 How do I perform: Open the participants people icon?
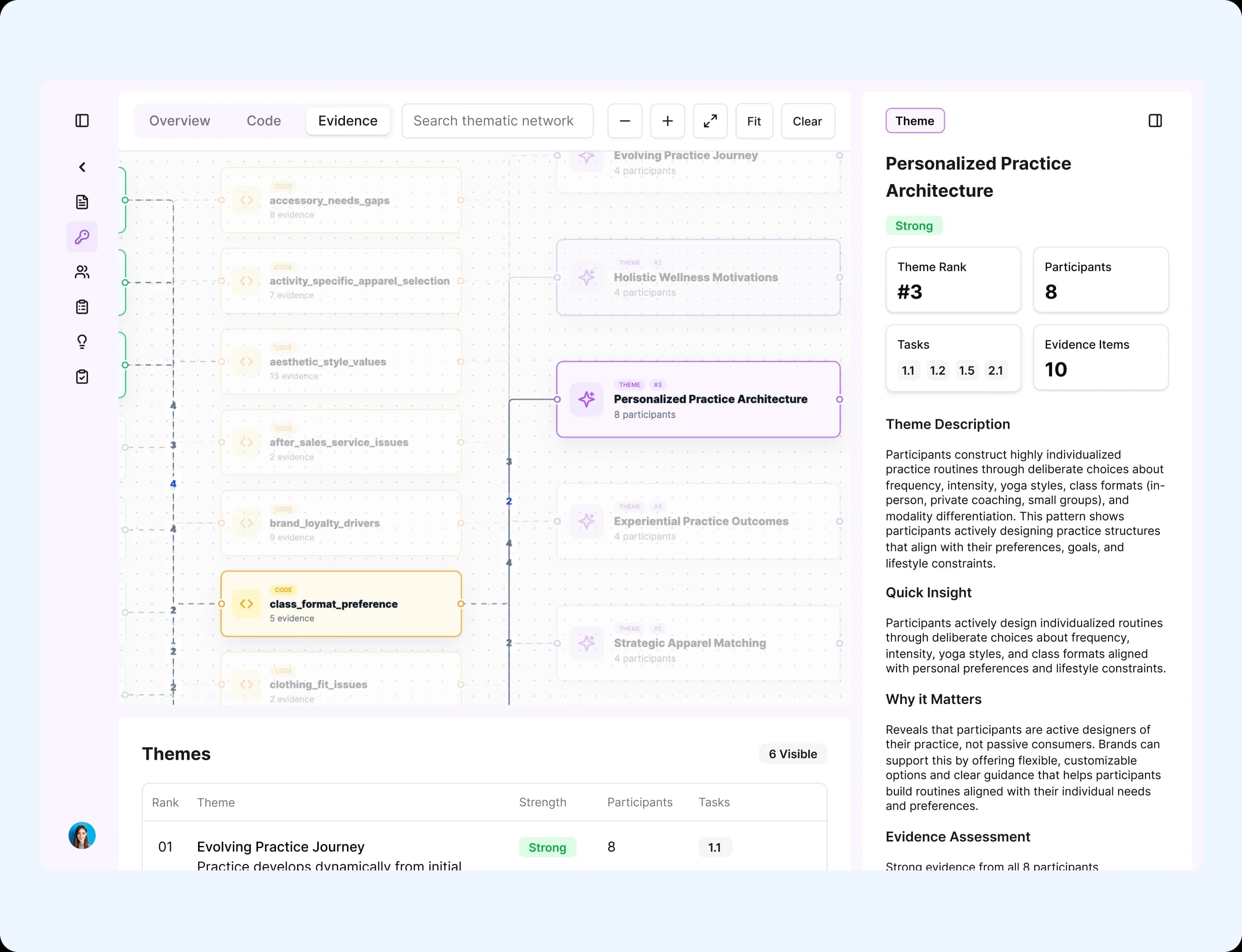pyautogui.click(x=82, y=272)
